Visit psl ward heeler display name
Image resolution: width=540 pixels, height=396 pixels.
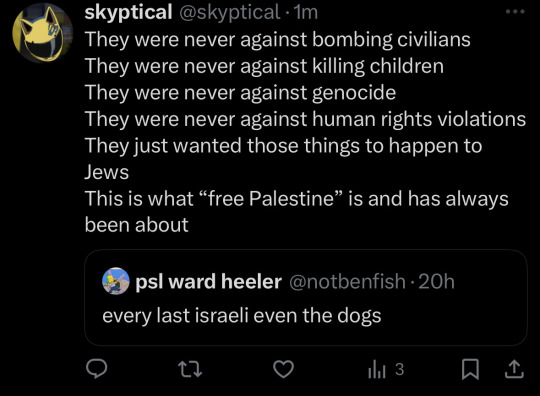click(208, 281)
